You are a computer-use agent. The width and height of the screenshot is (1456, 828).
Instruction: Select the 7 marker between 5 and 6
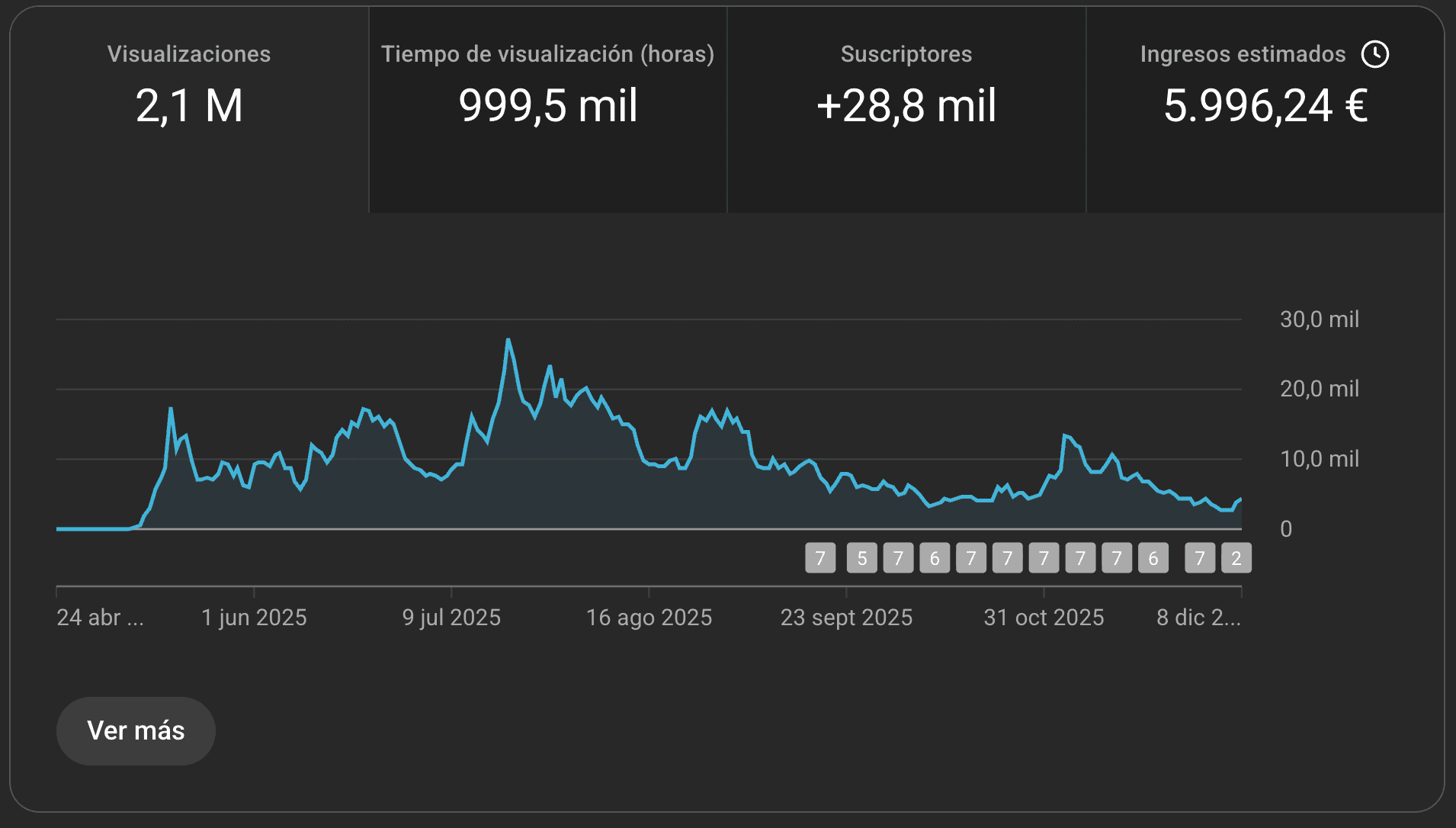coord(898,558)
